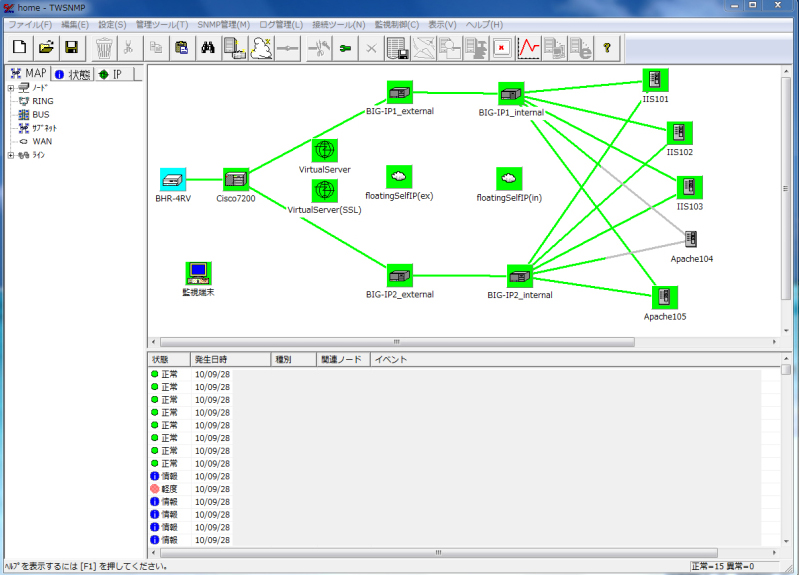Click the New file toolbar icon

20,47
